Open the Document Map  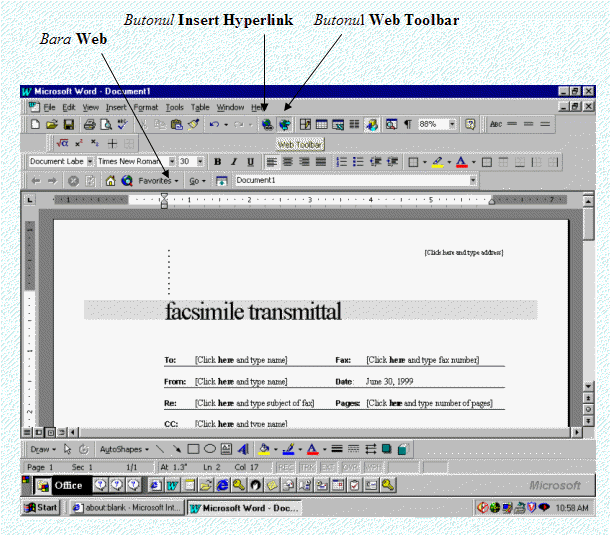[x=391, y=125]
